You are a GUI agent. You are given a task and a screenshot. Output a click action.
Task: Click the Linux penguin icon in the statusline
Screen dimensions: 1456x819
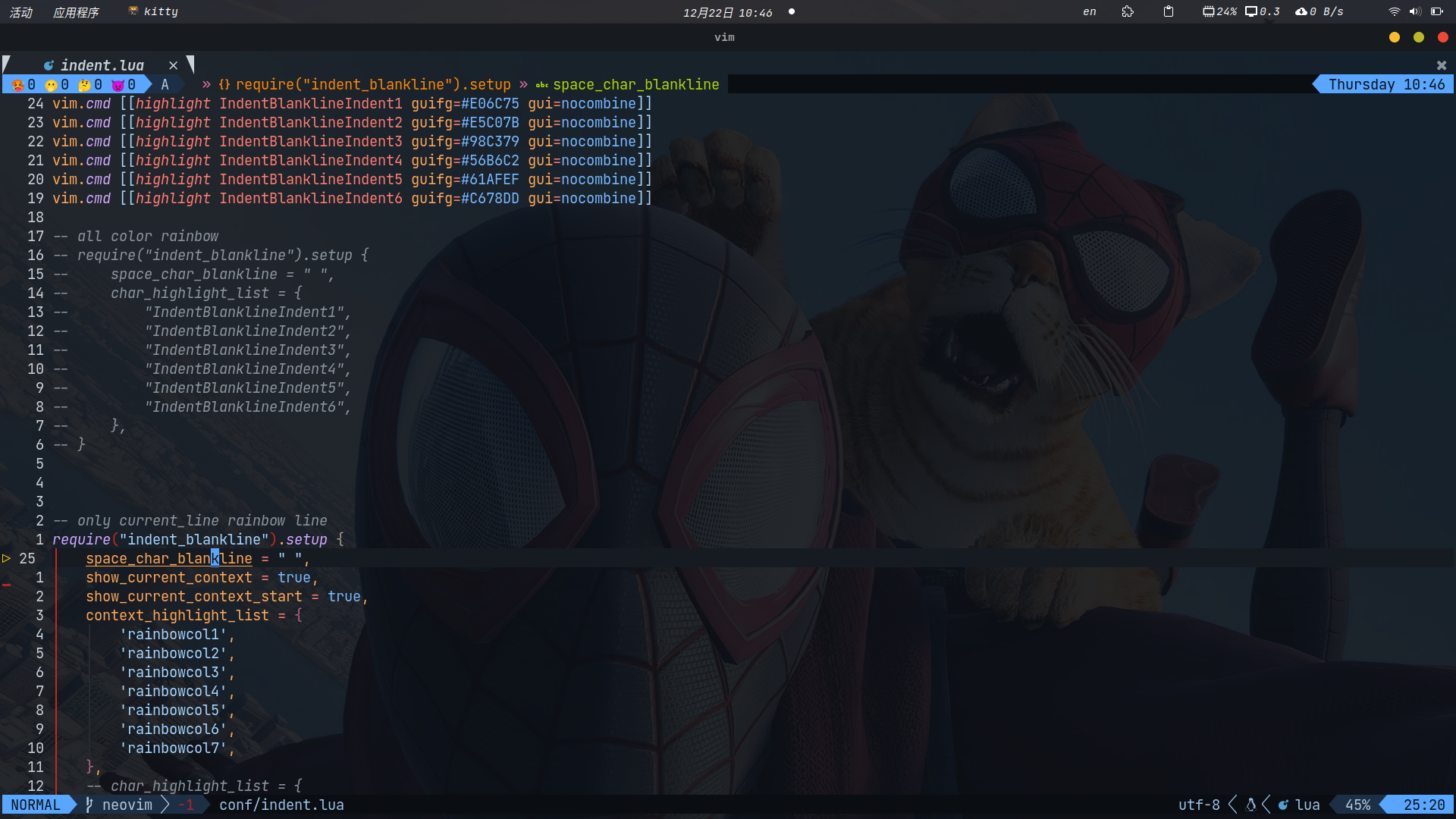(1250, 805)
